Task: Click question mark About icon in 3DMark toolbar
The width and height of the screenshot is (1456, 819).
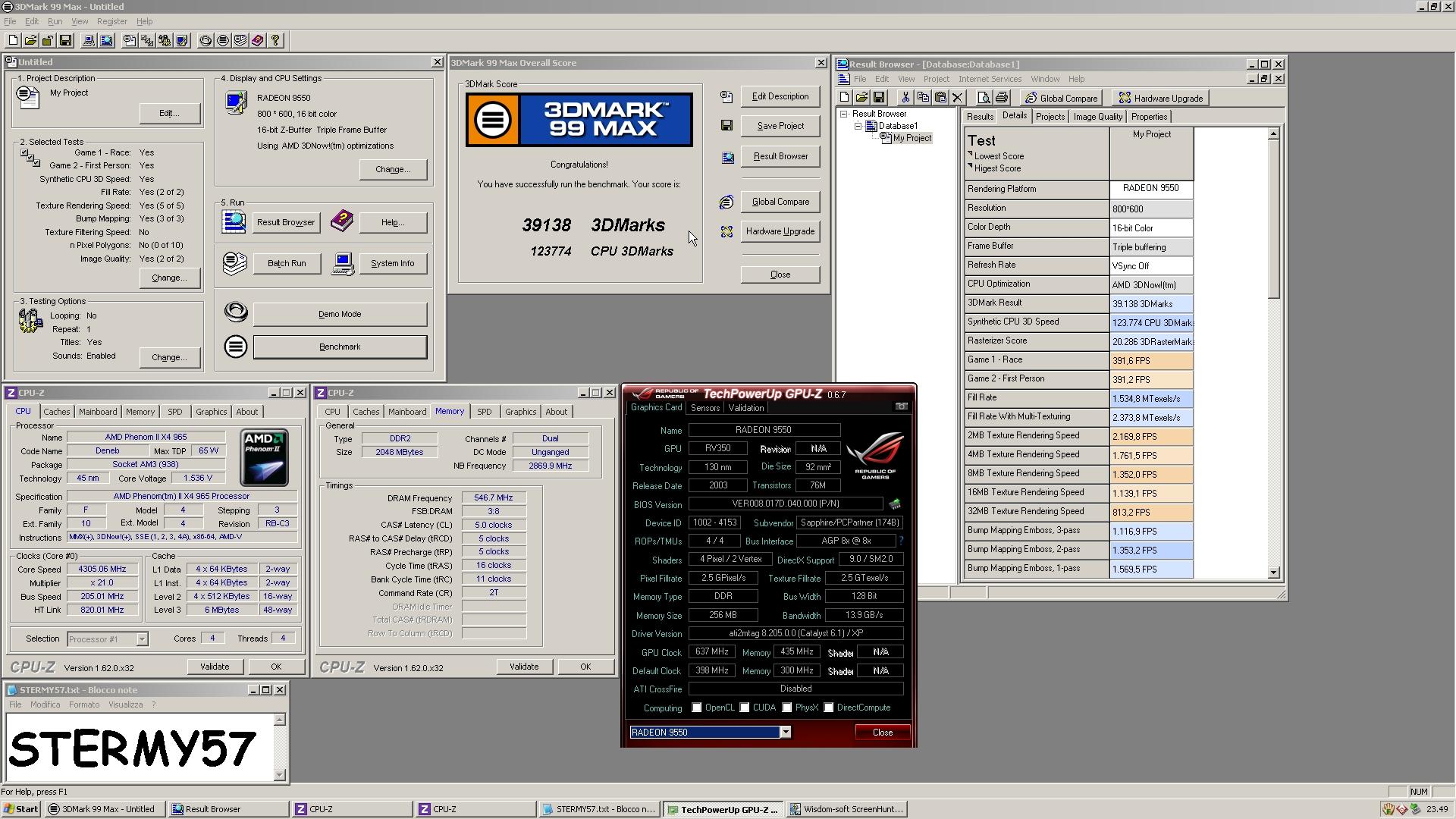Action: click(275, 41)
